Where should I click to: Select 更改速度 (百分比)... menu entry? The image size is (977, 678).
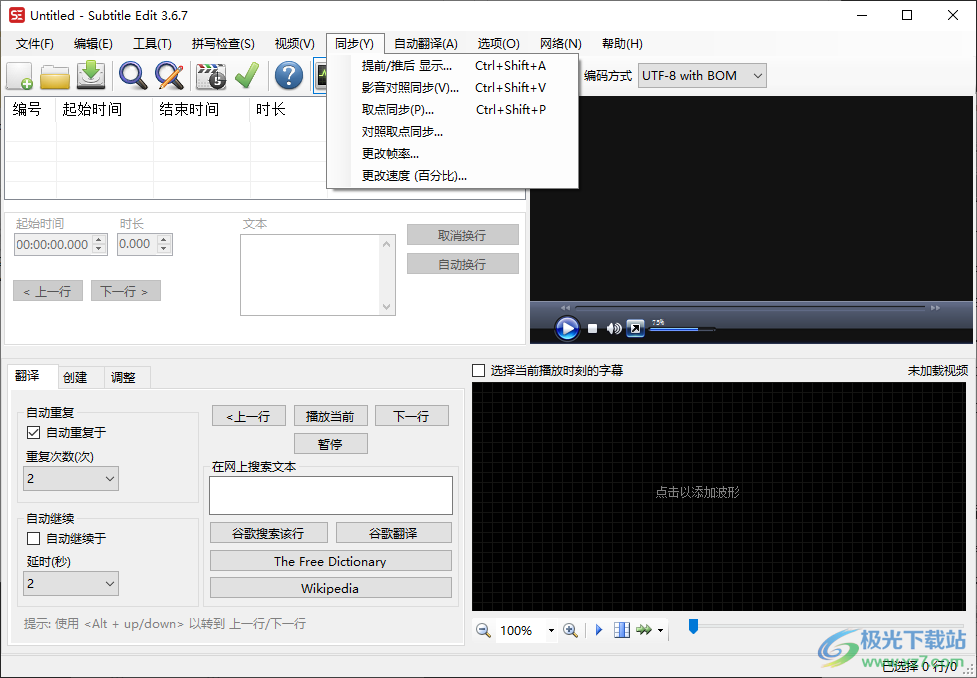pos(453,176)
